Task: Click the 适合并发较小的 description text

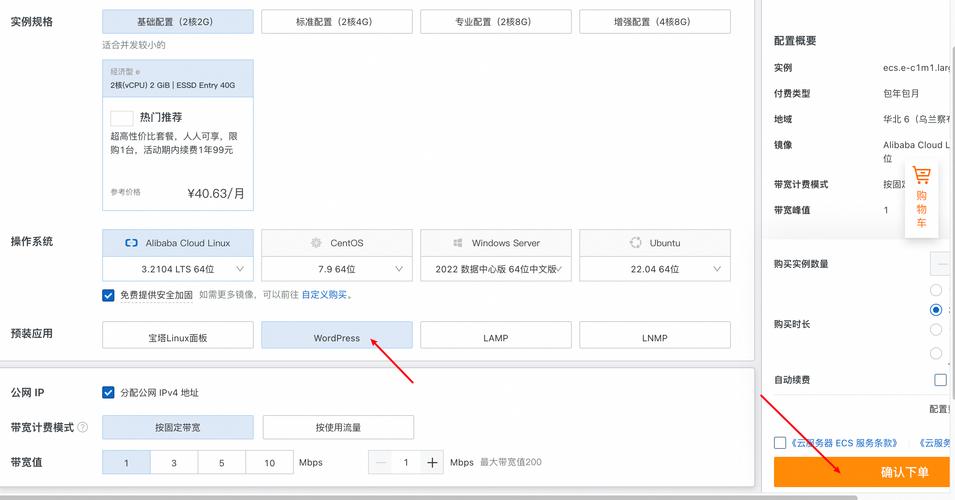Action: coord(133,45)
